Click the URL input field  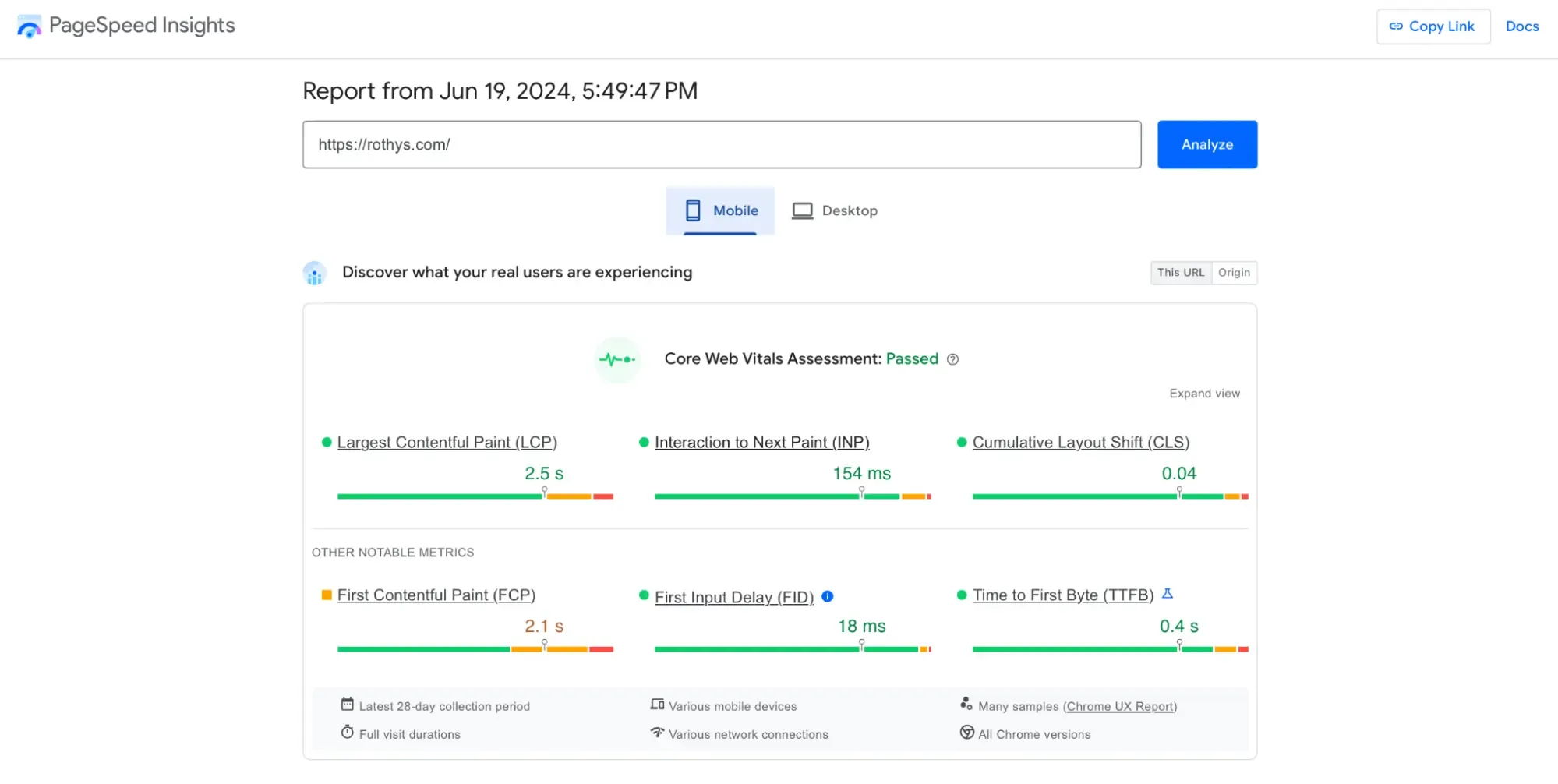pos(722,144)
